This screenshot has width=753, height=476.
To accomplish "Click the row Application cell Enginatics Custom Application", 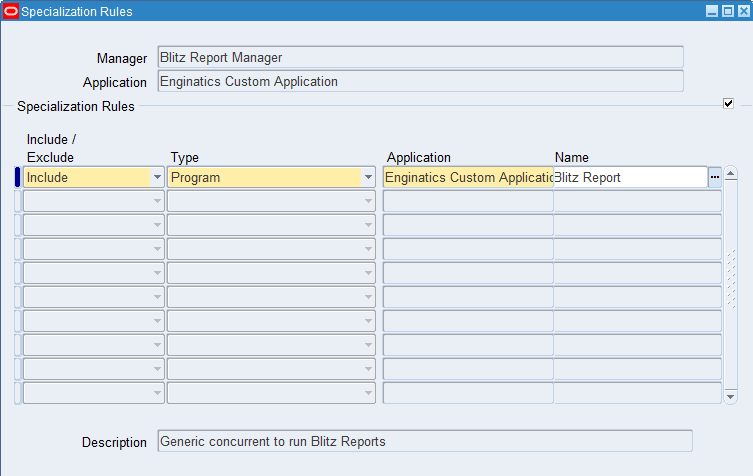I will pyautogui.click(x=468, y=177).
